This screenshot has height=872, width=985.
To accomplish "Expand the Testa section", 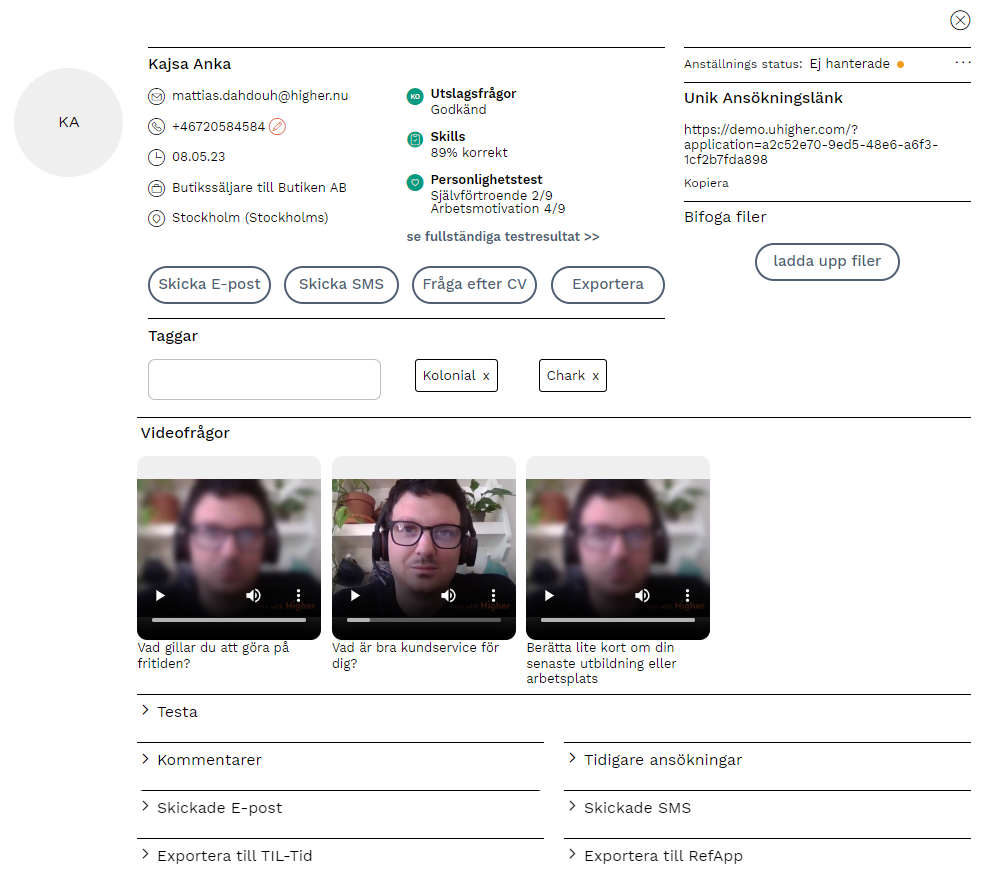I will [x=177, y=712].
